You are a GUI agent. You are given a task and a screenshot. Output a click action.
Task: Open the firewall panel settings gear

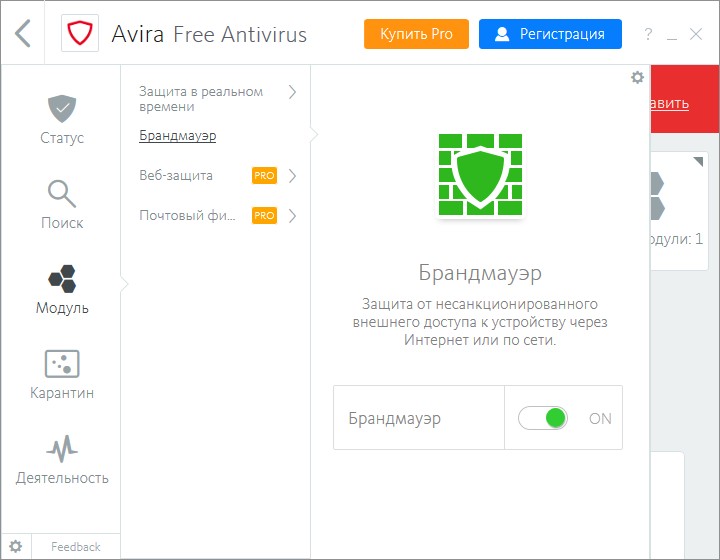coord(637,77)
